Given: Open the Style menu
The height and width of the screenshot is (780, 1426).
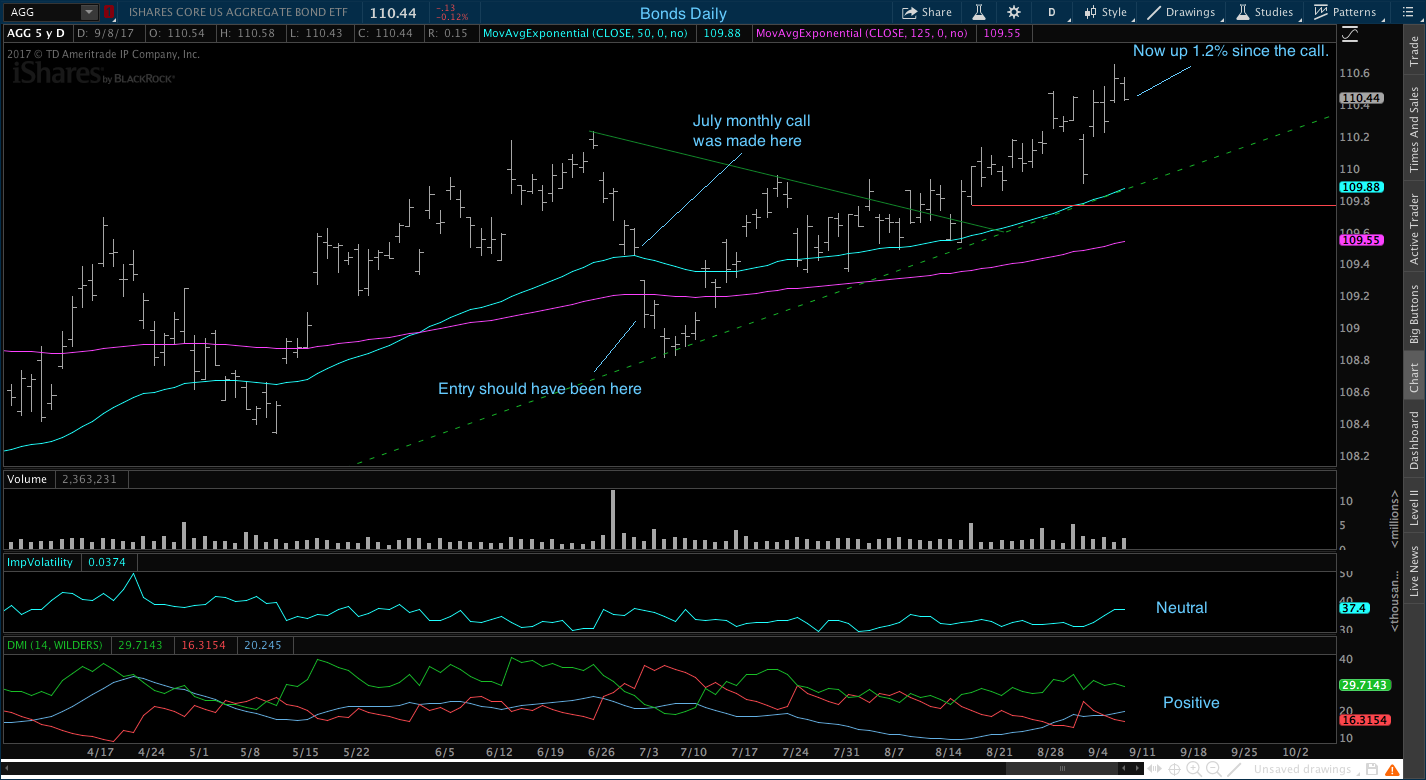Looking at the screenshot, I should tap(1106, 12).
